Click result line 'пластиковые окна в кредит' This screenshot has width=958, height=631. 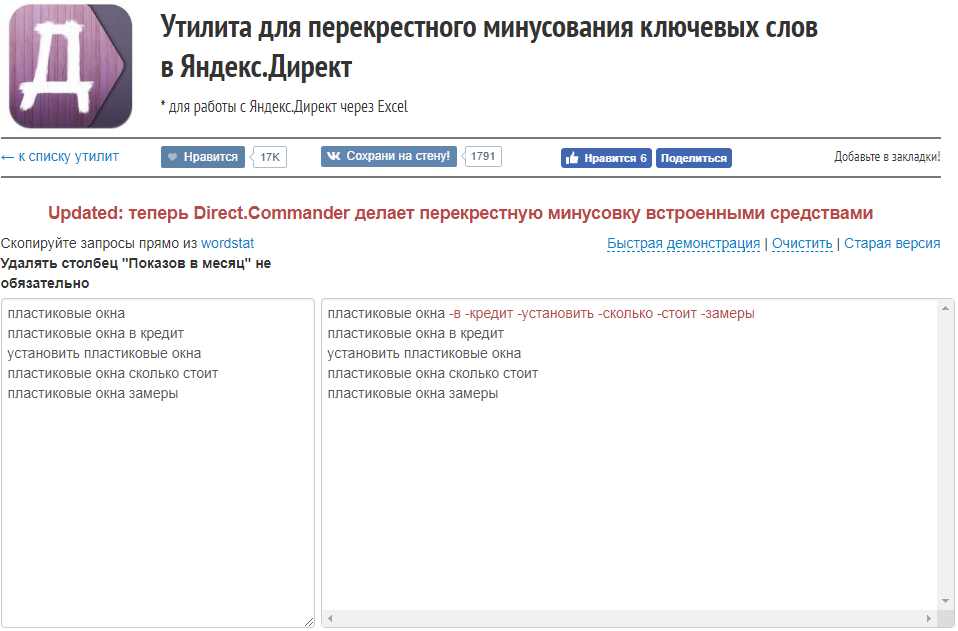click(x=415, y=334)
